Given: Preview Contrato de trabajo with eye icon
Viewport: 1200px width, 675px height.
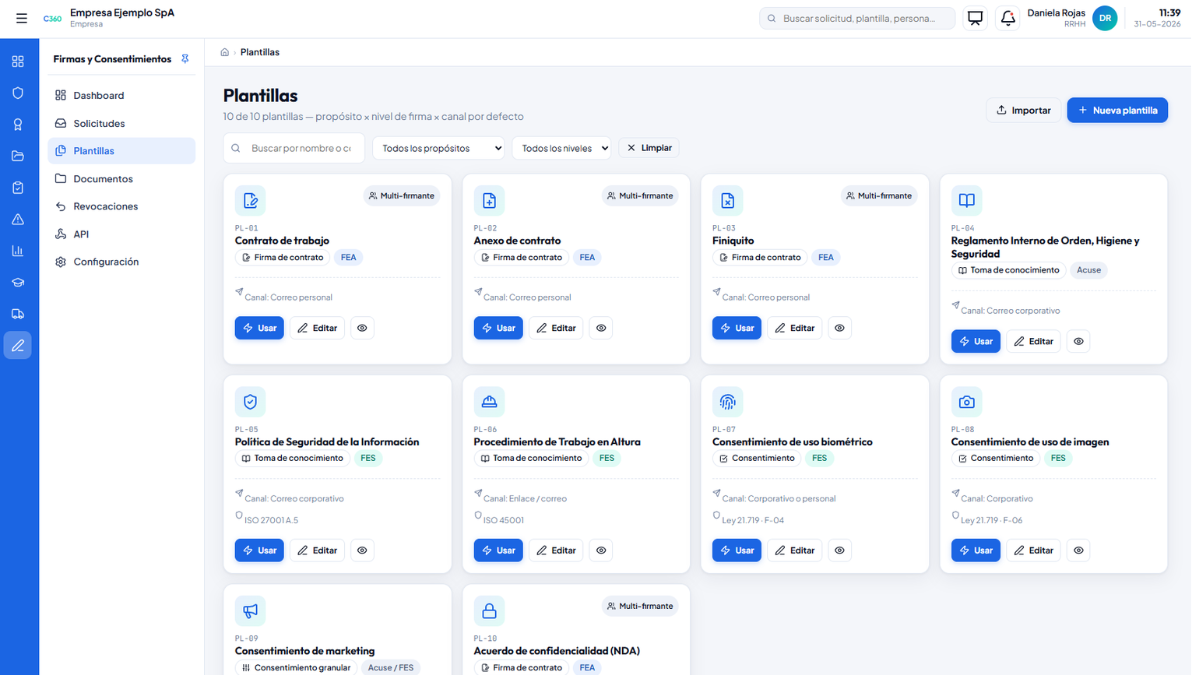Looking at the screenshot, I should (x=362, y=328).
